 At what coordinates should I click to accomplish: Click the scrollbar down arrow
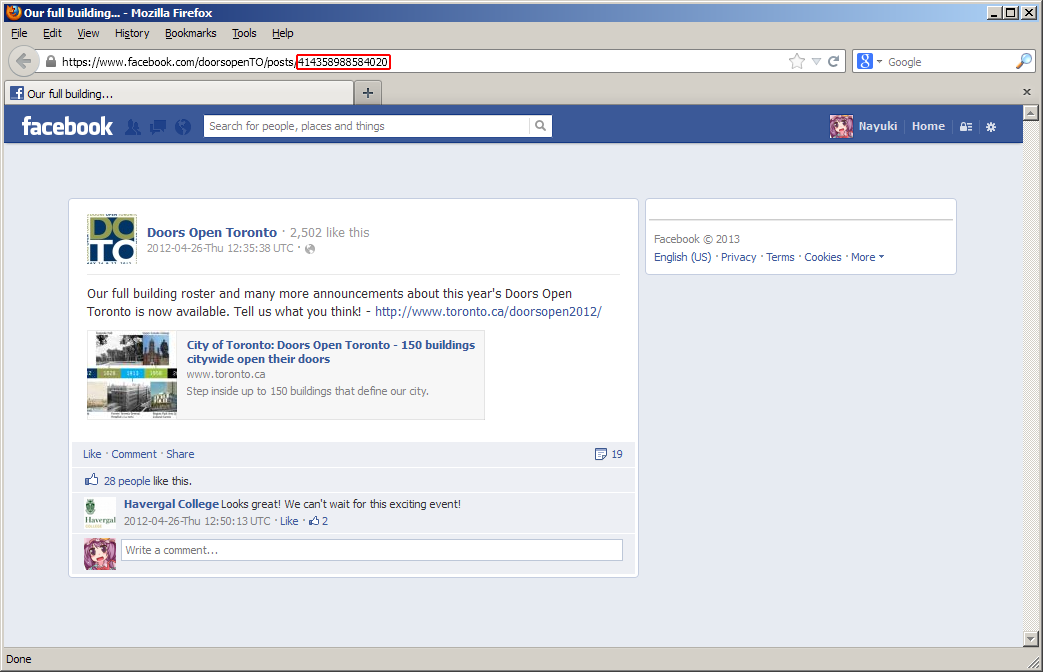coord(1030,639)
